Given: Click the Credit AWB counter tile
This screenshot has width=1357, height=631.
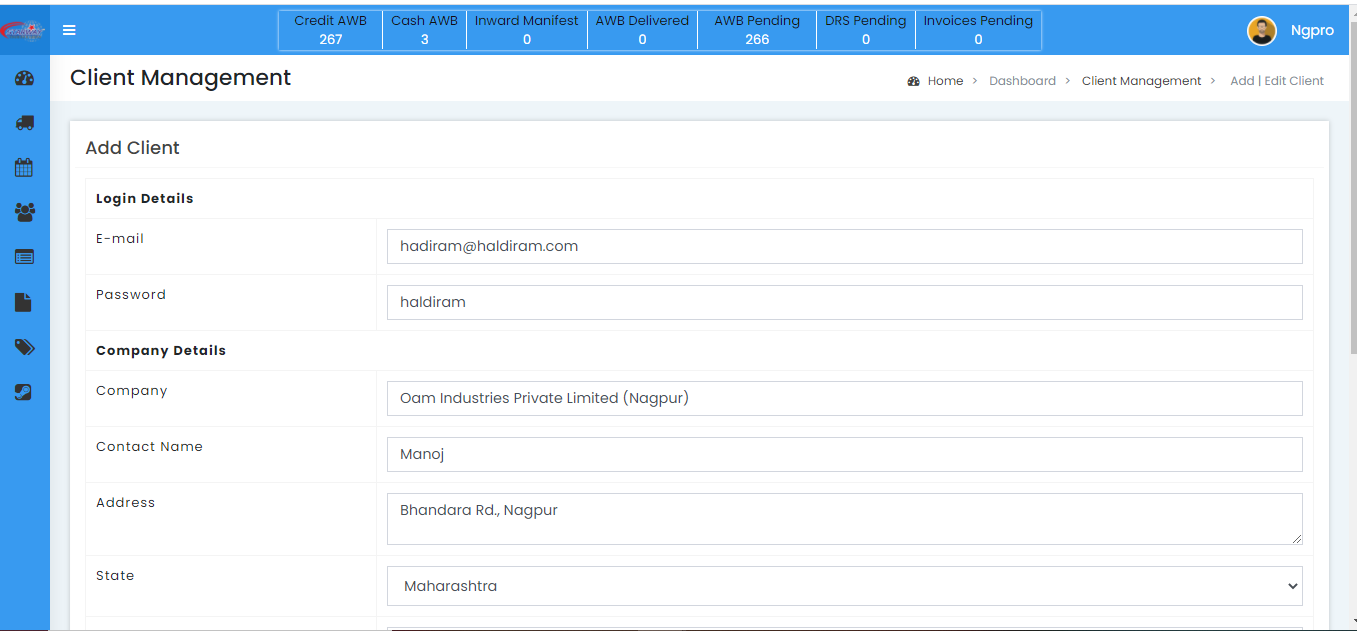Looking at the screenshot, I should (x=330, y=30).
